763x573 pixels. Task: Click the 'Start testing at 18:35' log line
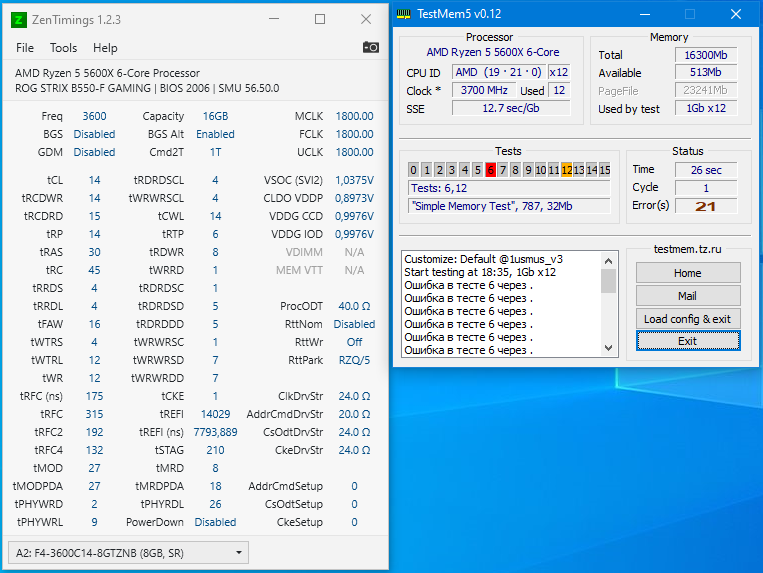(480, 272)
